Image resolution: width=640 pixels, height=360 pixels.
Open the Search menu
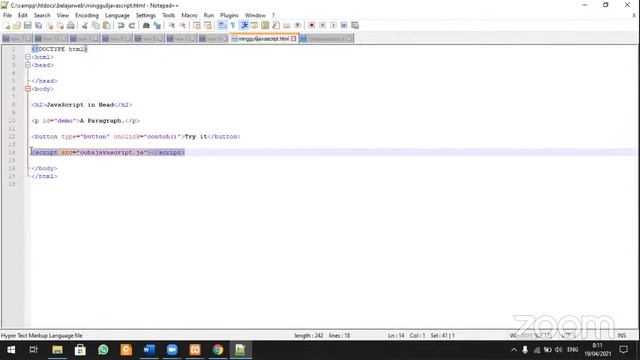(x=42, y=15)
